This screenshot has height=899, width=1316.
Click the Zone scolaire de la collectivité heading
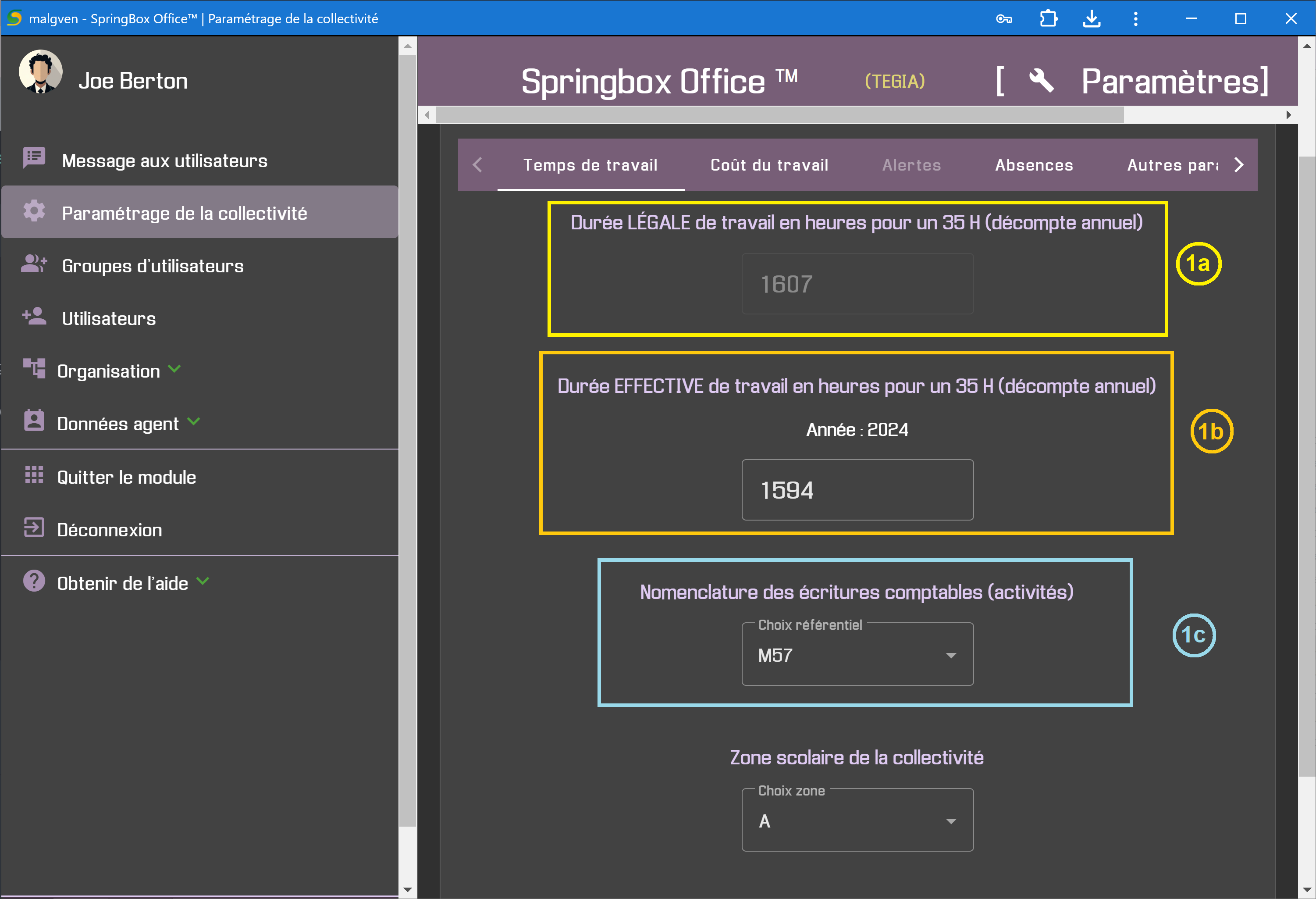(x=857, y=757)
